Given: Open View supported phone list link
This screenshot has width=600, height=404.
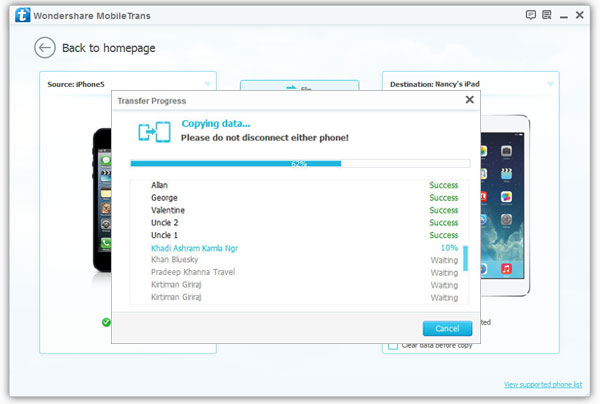Looking at the screenshot, I should point(543,384).
